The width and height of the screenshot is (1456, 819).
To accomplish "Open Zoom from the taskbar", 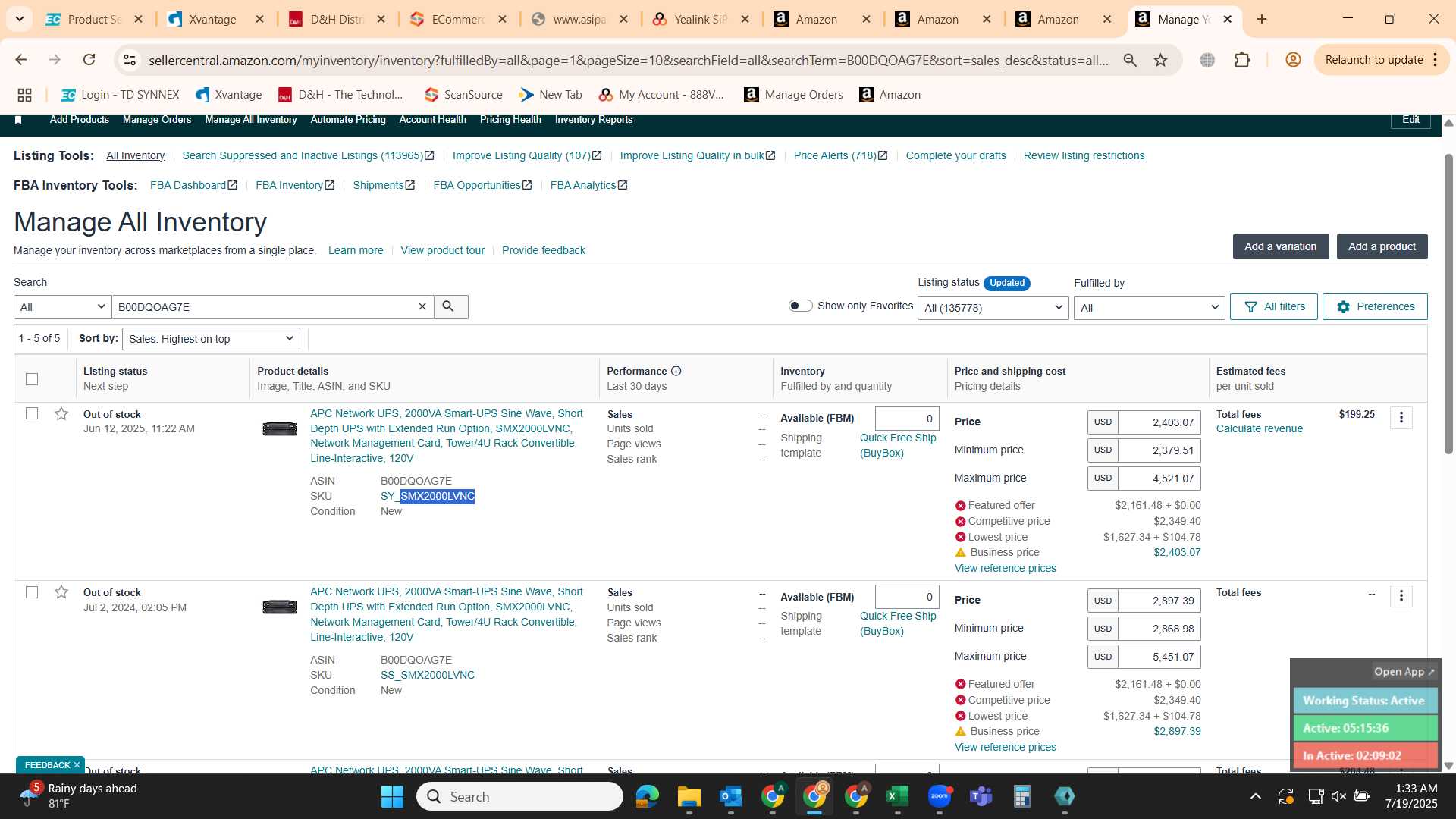I will [939, 796].
